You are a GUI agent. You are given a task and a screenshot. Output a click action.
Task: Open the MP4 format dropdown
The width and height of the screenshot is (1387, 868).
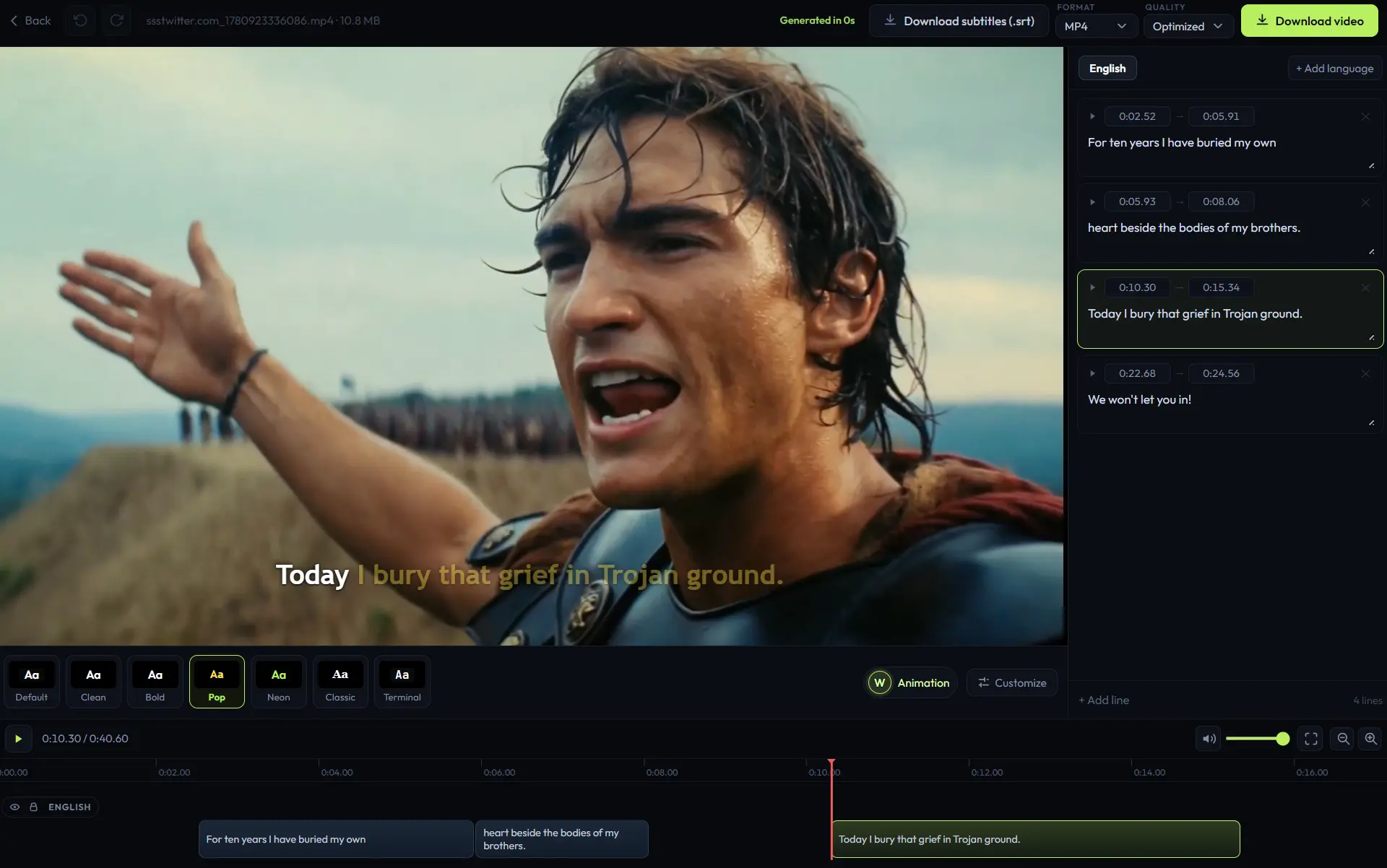(x=1096, y=26)
